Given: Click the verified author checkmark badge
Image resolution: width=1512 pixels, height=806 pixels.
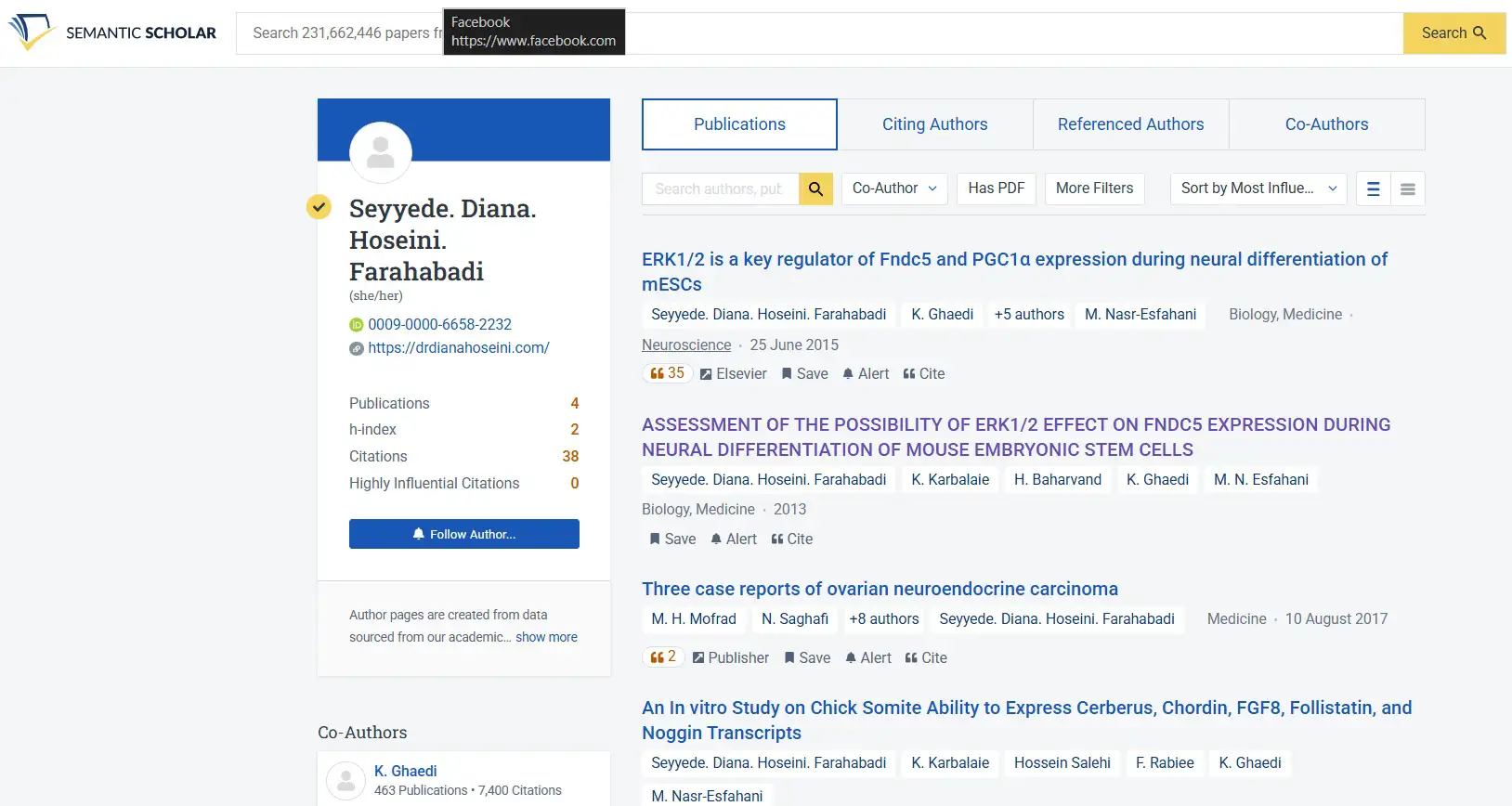Looking at the screenshot, I should [319, 207].
